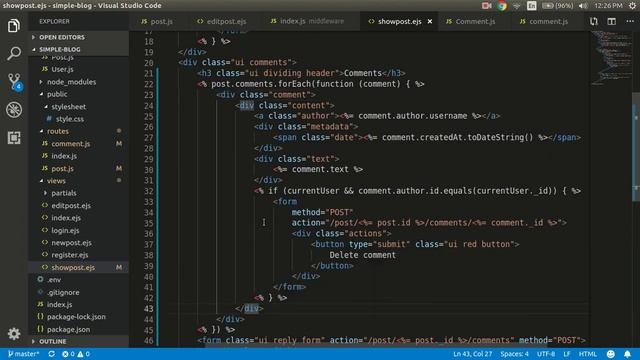Click the feedback smiley in status bar
The image size is (640, 360).
[x=611, y=354]
